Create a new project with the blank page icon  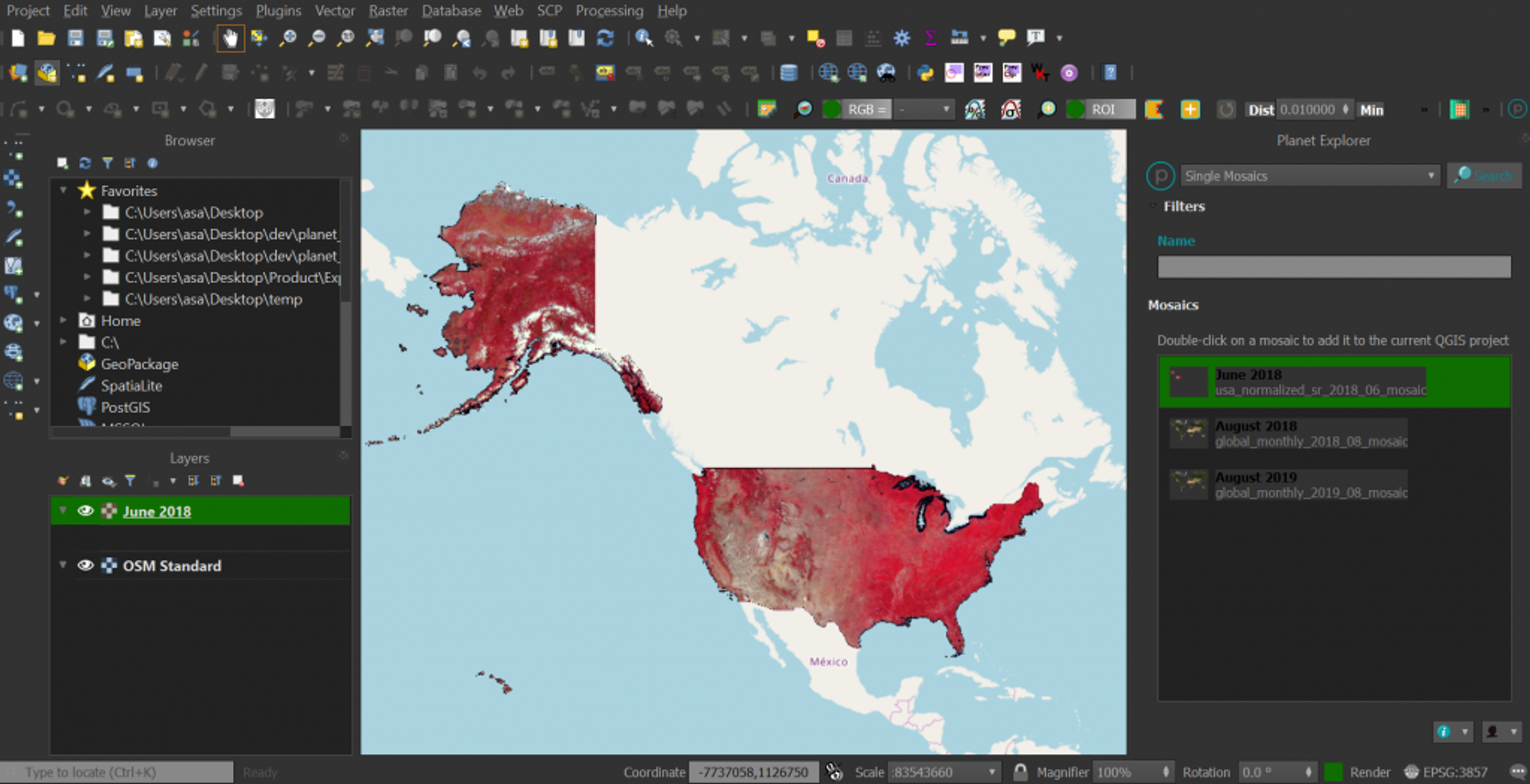tap(18, 38)
